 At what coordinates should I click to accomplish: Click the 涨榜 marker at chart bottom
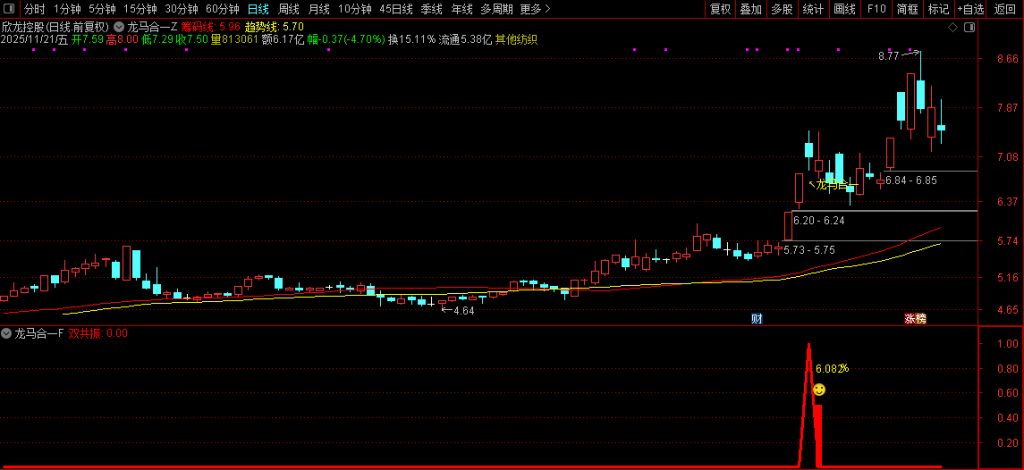pyautogui.click(x=915, y=318)
